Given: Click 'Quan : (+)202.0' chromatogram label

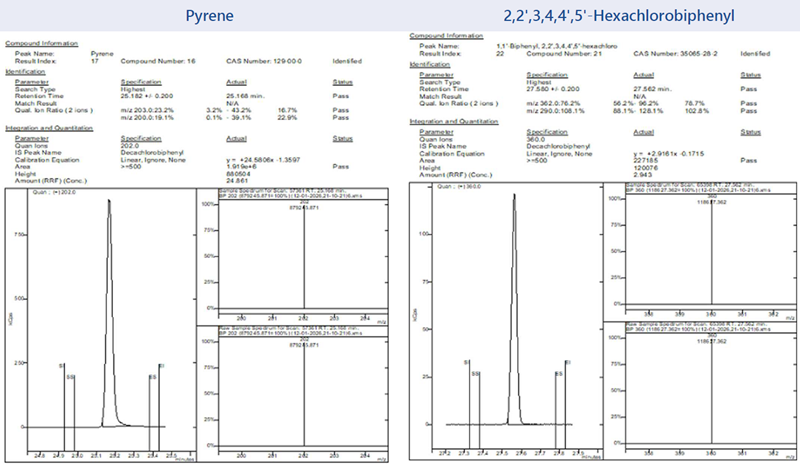Looking at the screenshot, I should (x=53, y=192).
